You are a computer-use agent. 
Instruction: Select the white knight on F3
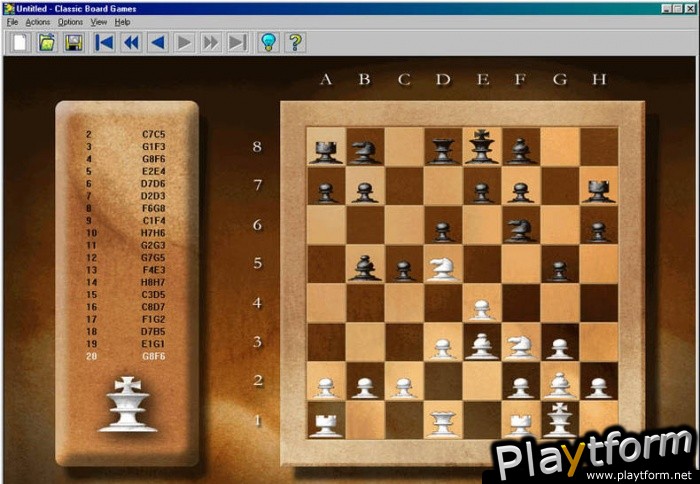[521, 347]
